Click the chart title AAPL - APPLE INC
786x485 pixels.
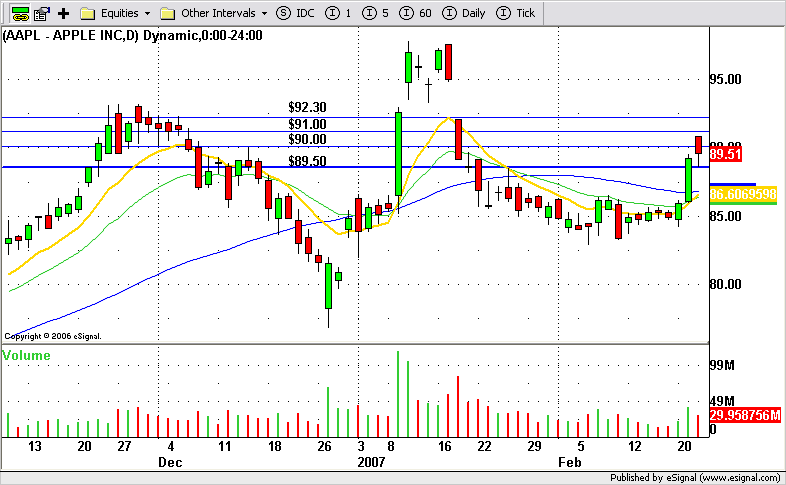pos(132,35)
